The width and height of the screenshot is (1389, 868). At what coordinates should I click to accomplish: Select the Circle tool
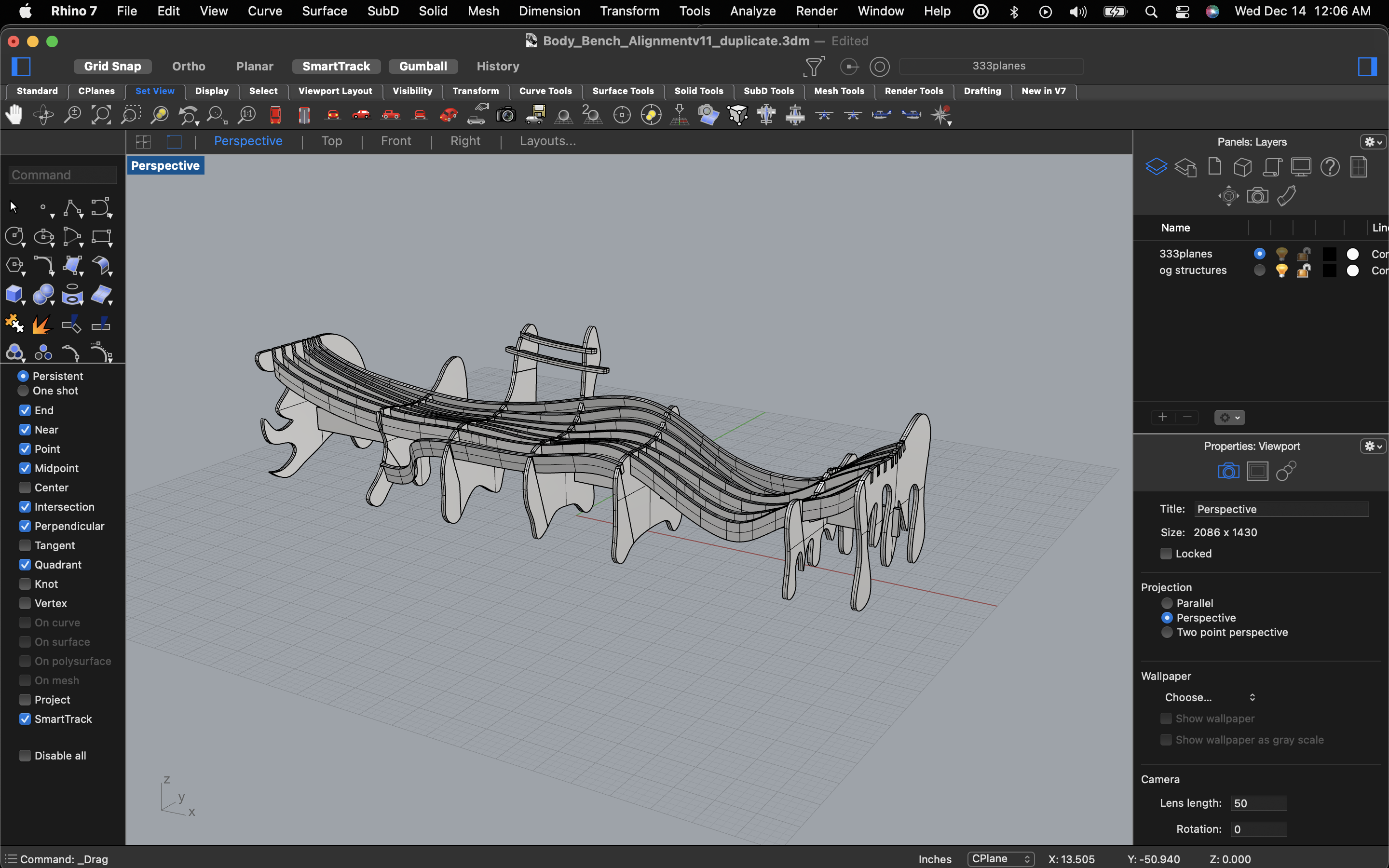(x=14, y=236)
